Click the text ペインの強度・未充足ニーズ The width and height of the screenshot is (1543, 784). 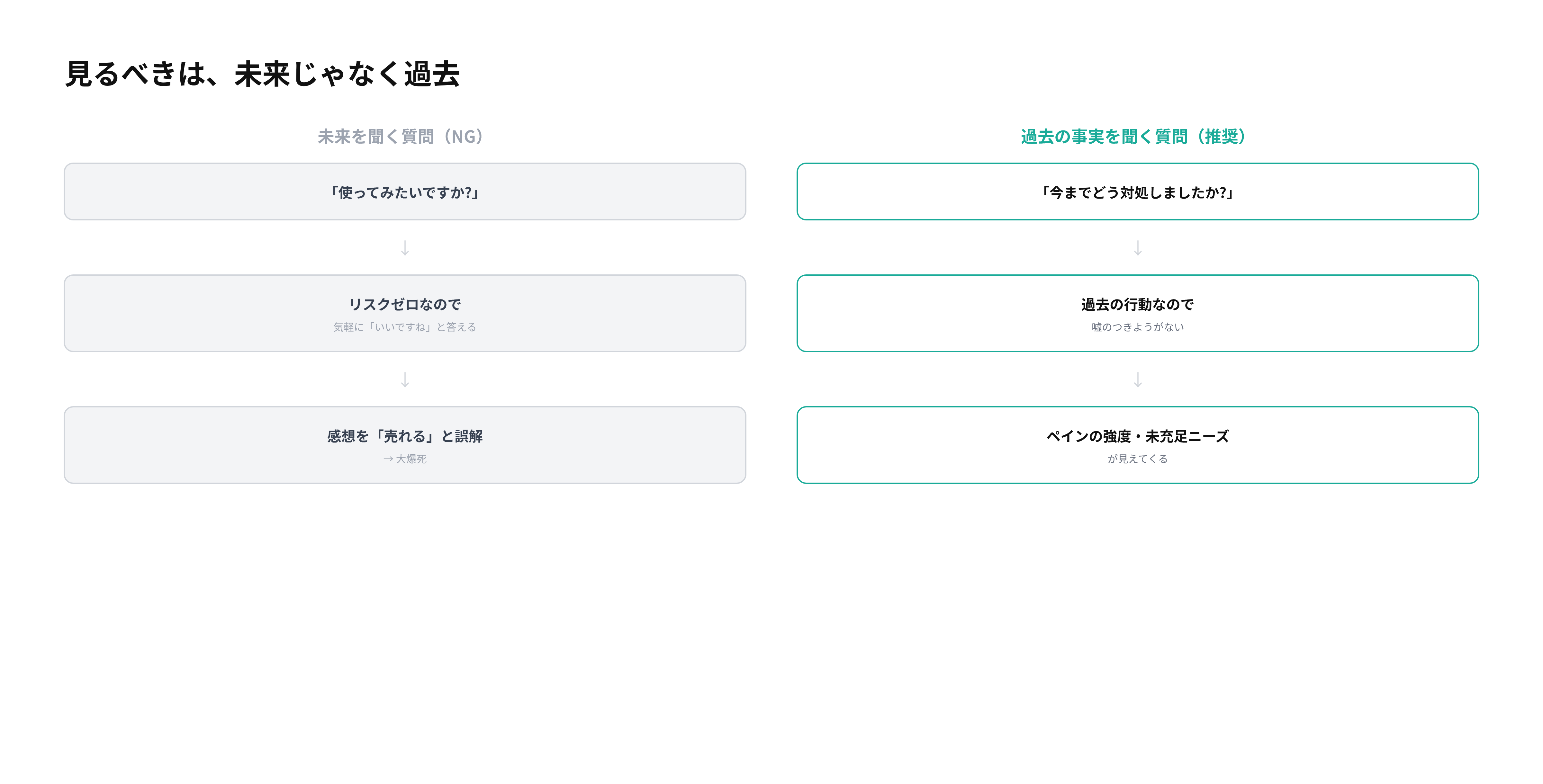click(x=1138, y=436)
